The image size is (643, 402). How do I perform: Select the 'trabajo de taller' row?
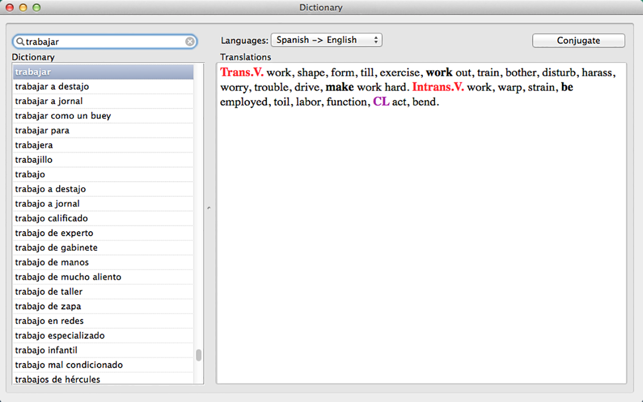click(x=103, y=292)
